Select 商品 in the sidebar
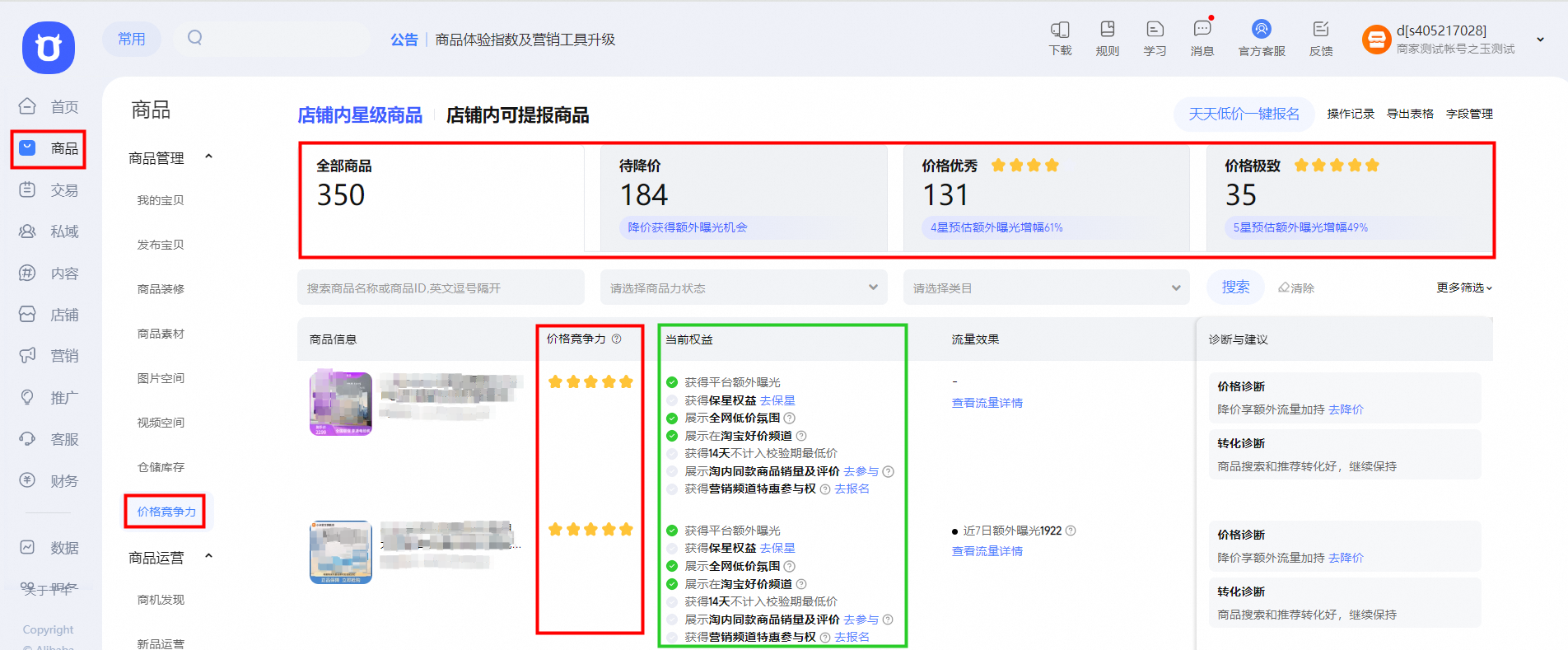 pos(49,148)
